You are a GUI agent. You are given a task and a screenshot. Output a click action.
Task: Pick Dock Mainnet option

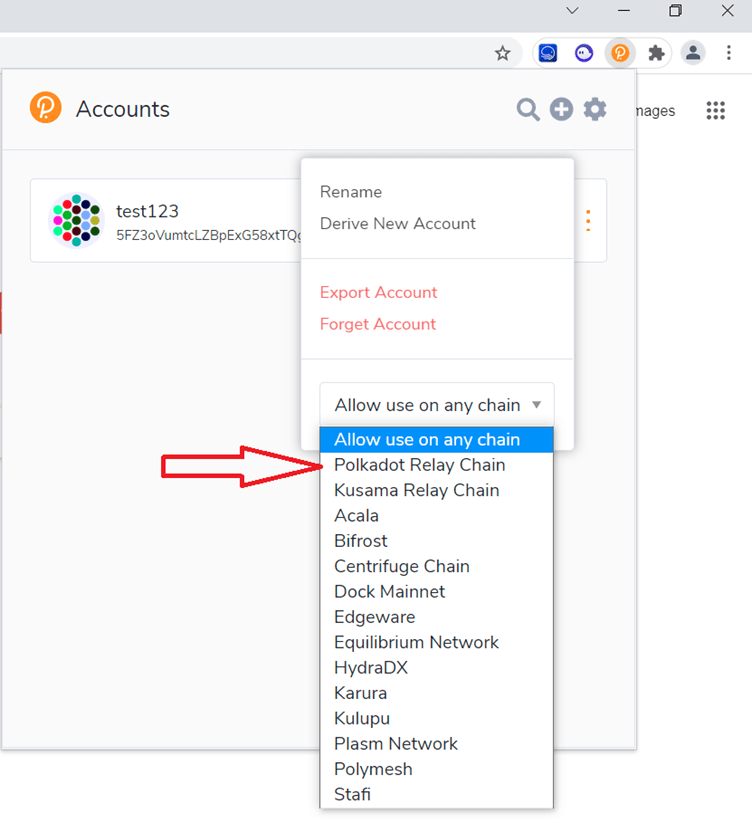click(x=437, y=592)
